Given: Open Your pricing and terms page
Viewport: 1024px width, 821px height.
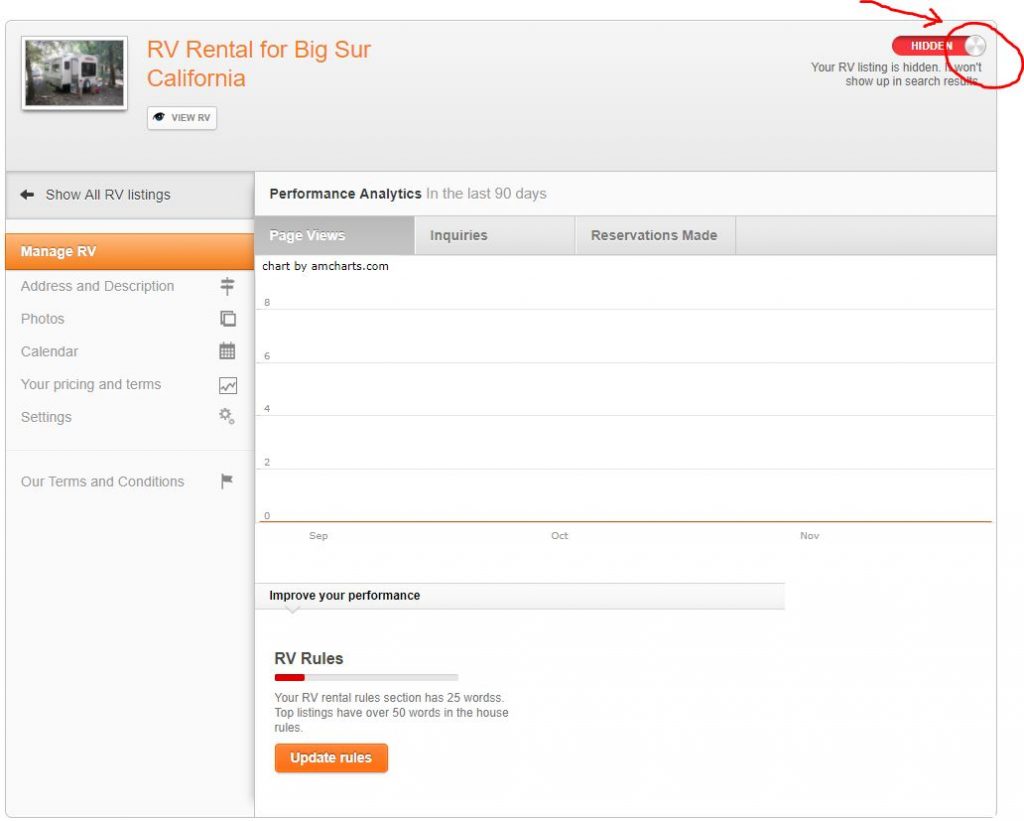Looking at the screenshot, I should pyautogui.click(x=91, y=385).
